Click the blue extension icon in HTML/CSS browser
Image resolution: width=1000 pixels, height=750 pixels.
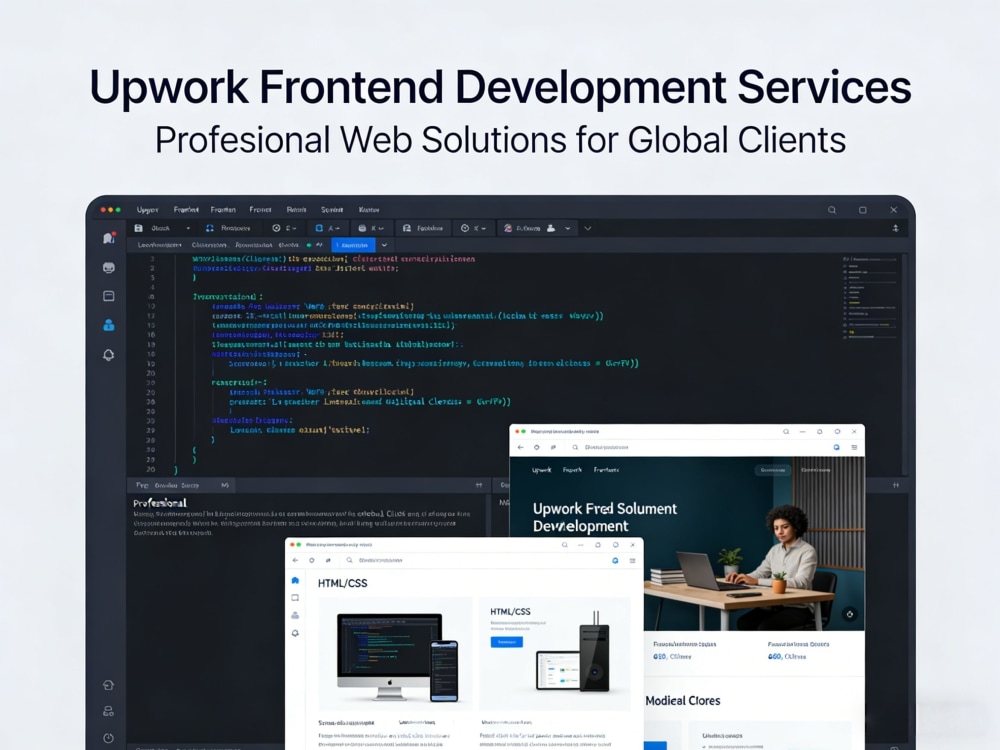click(615, 561)
